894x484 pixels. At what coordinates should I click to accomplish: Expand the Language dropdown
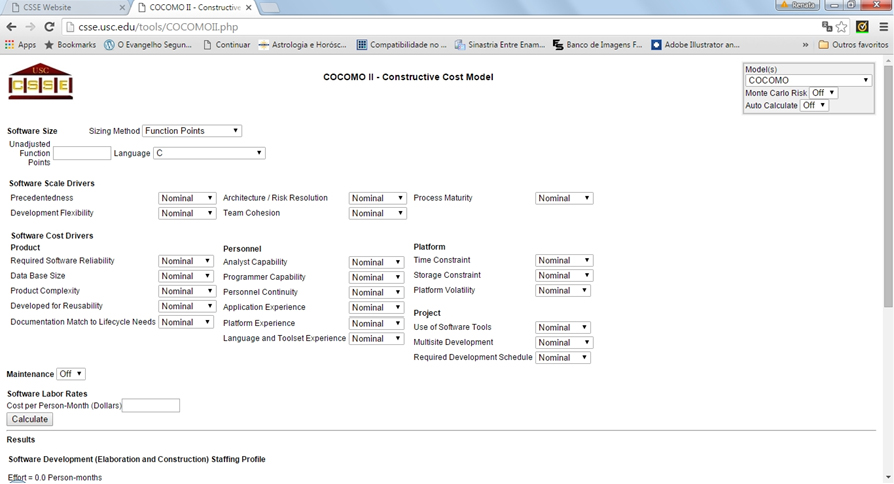pos(209,153)
